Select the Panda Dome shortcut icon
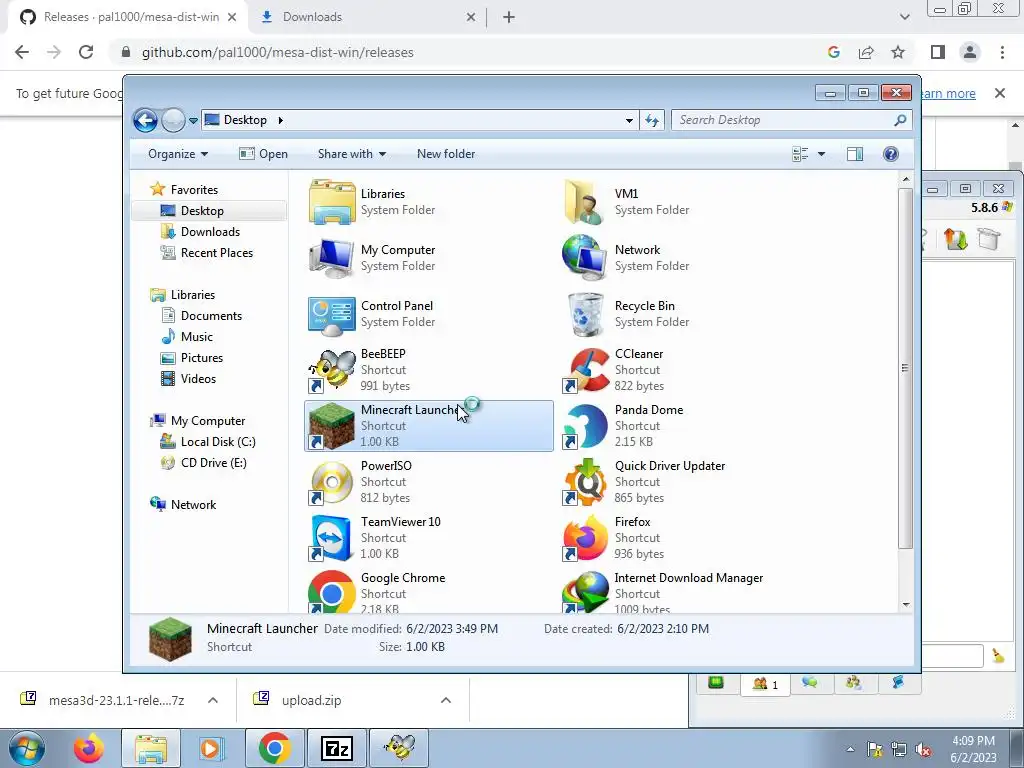Screen dimensions: 1024x768 pos(586,426)
